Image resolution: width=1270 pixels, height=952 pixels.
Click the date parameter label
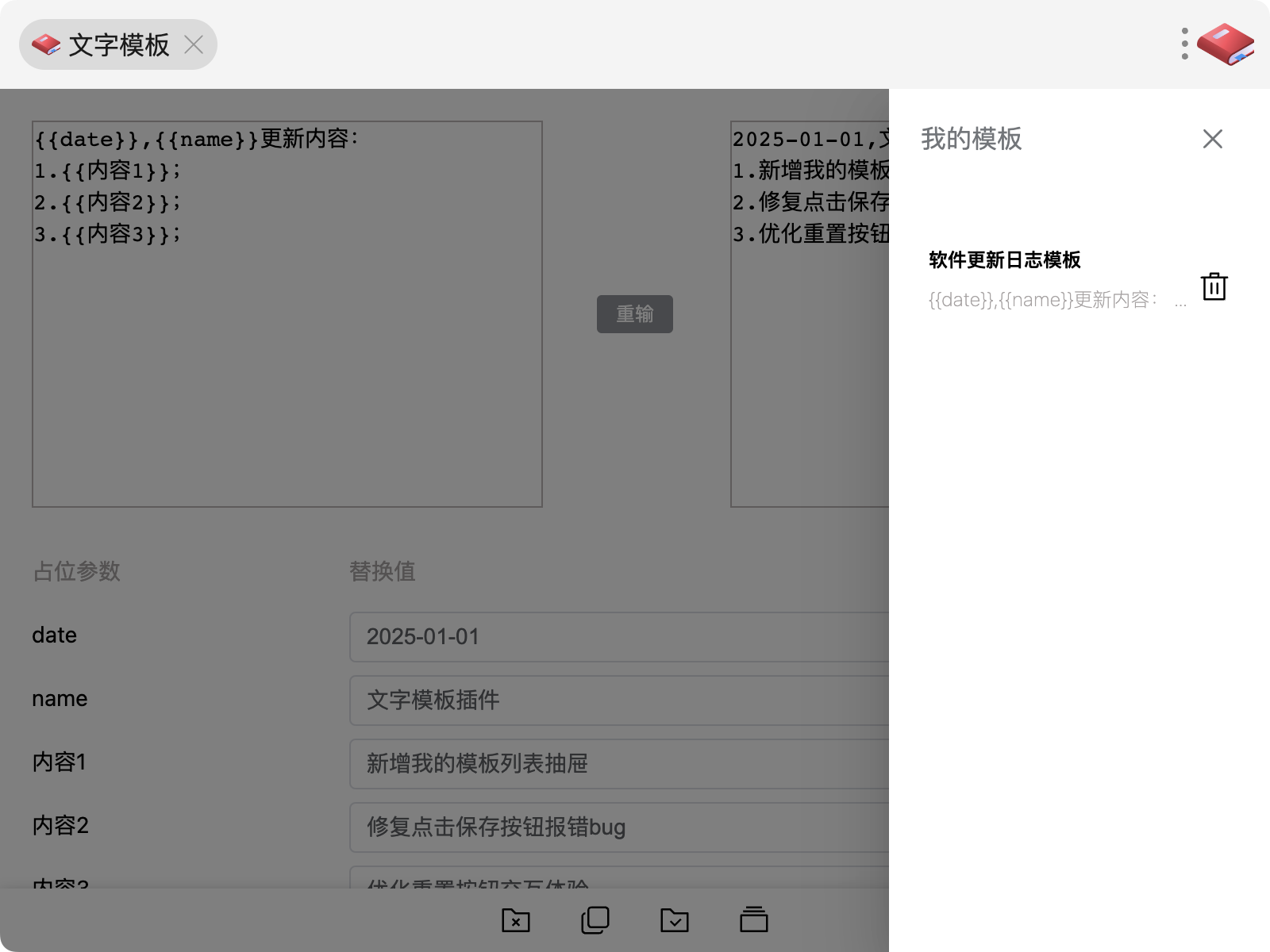pyautogui.click(x=54, y=635)
